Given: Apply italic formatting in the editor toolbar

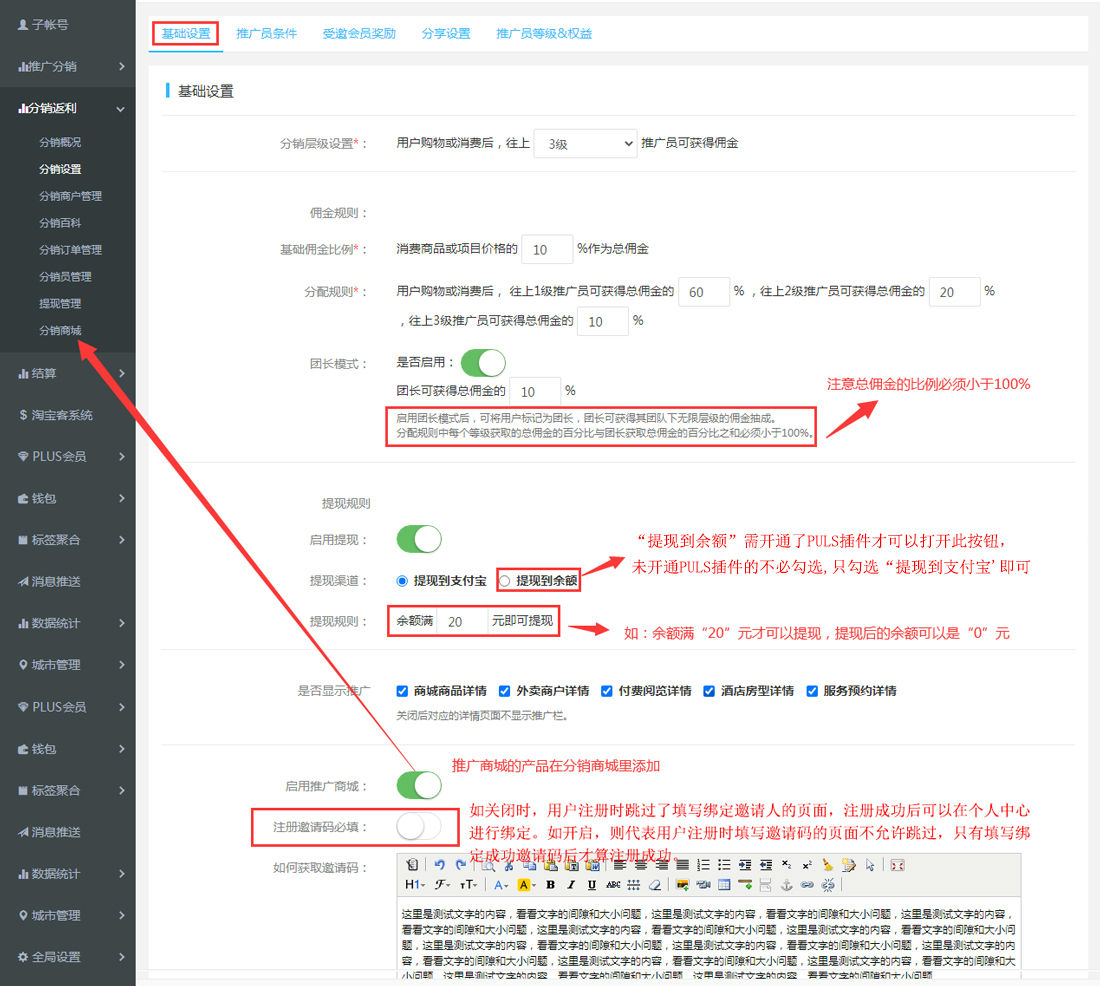Looking at the screenshot, I should 571,885.
